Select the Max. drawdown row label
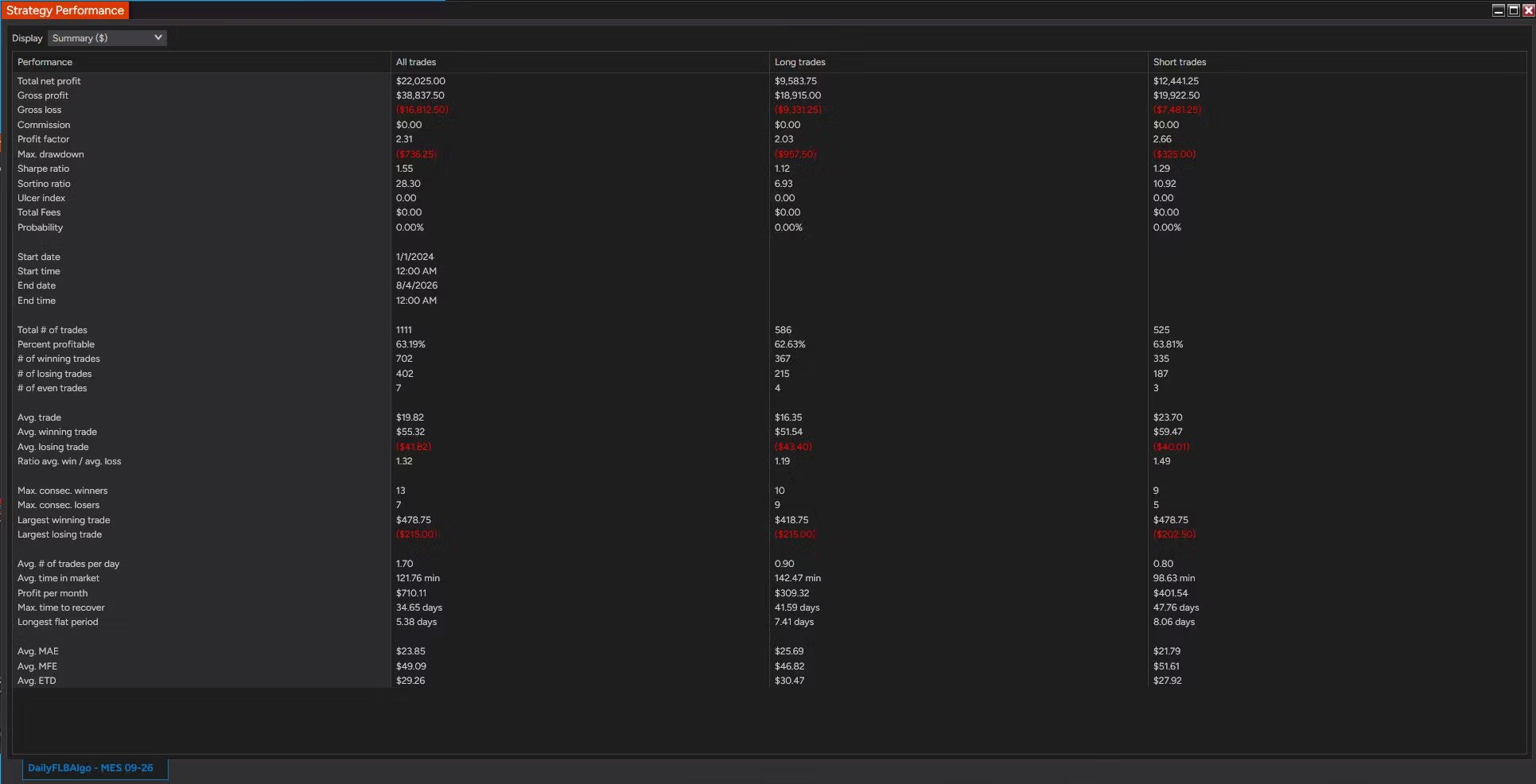This screenshot has height=784, width=1536. click(x=51, y=154)
